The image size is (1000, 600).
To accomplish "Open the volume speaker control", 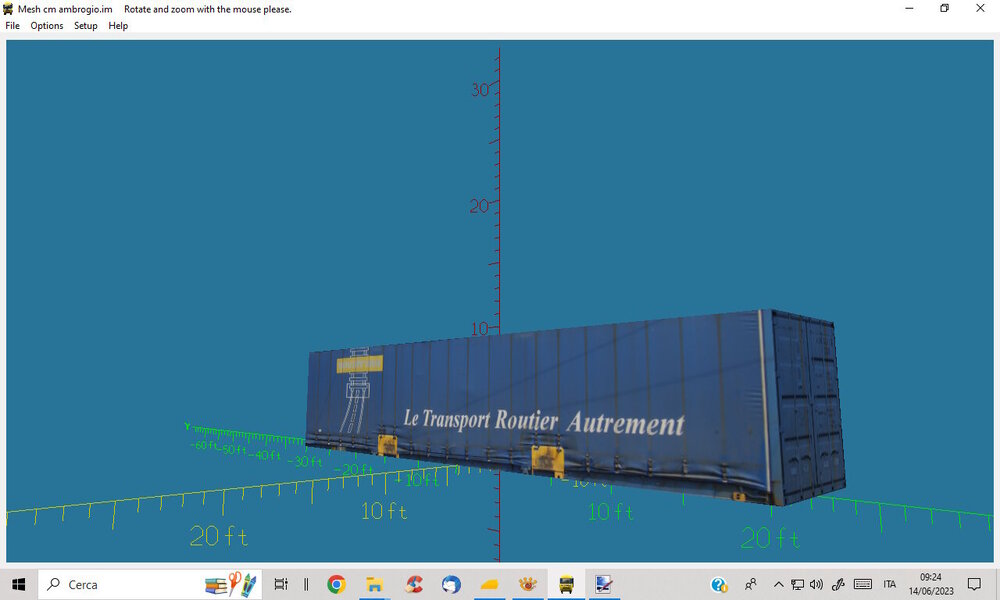I will [816, 584].
